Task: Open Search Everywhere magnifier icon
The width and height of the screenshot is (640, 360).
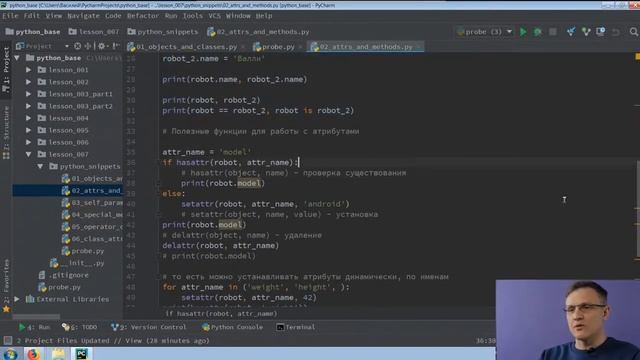Action: coord(633,32)
